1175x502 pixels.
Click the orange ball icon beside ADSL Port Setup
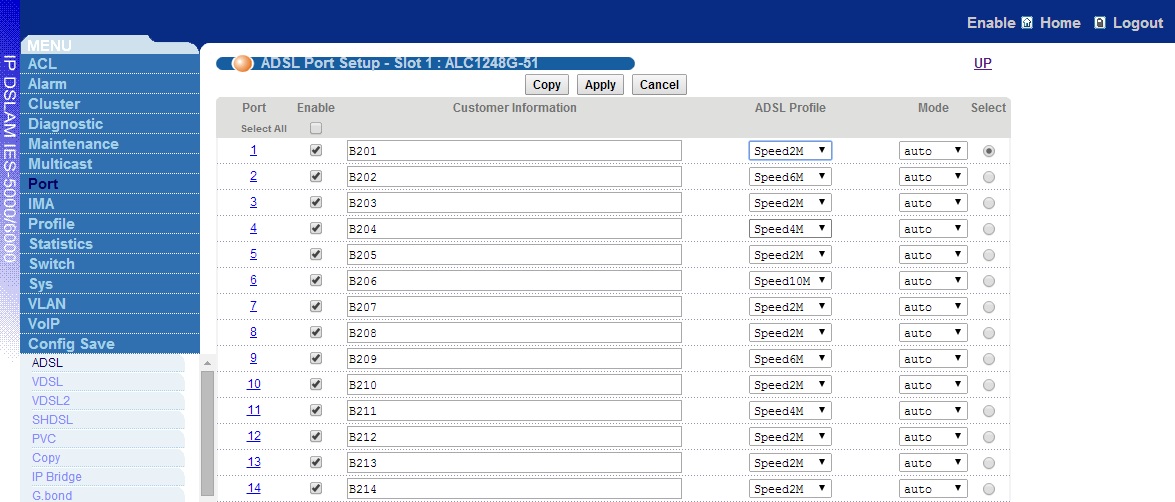242,64
